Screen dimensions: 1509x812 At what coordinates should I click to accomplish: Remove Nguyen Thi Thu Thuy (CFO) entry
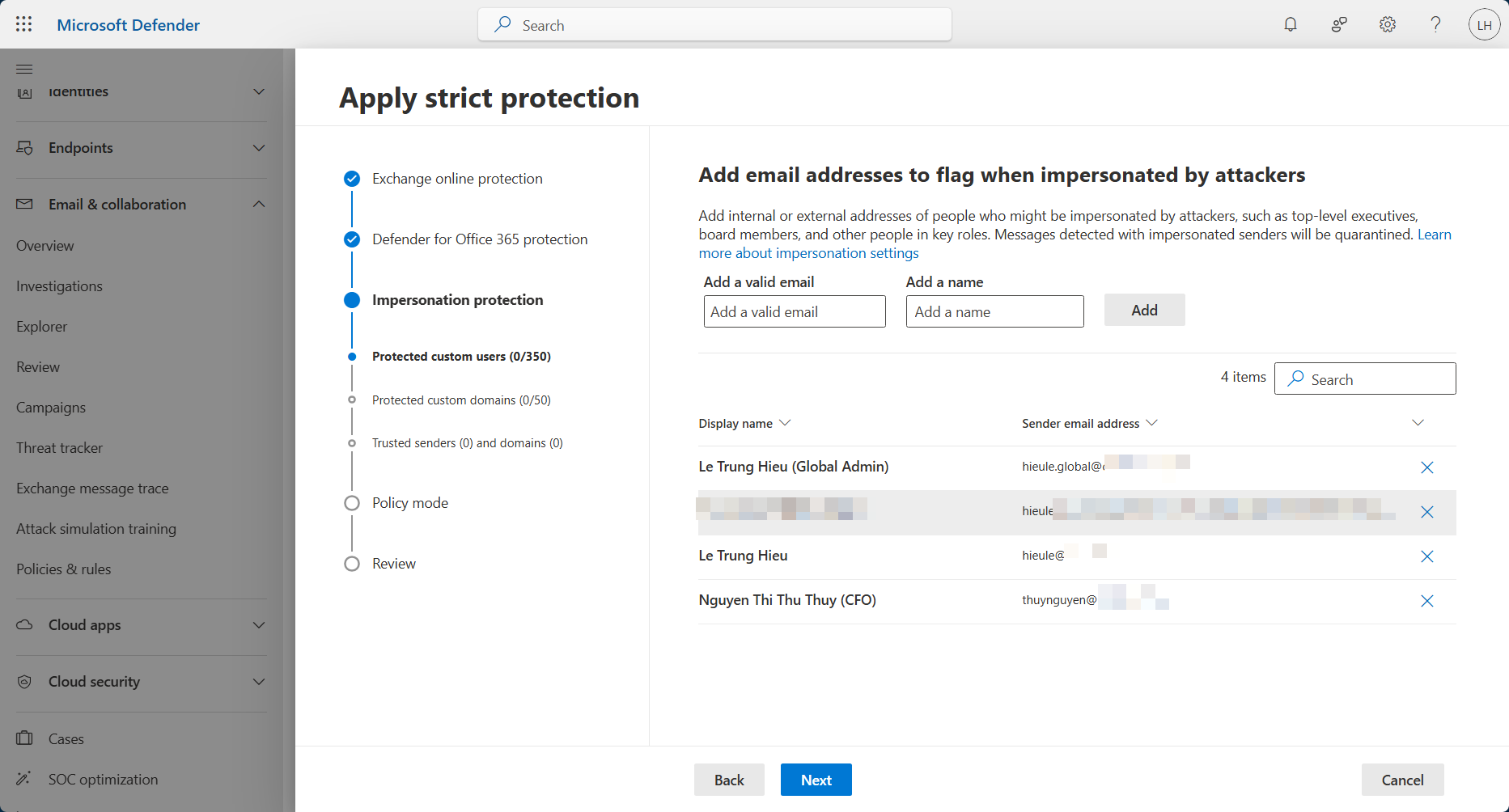click(x=1426, y=601)
